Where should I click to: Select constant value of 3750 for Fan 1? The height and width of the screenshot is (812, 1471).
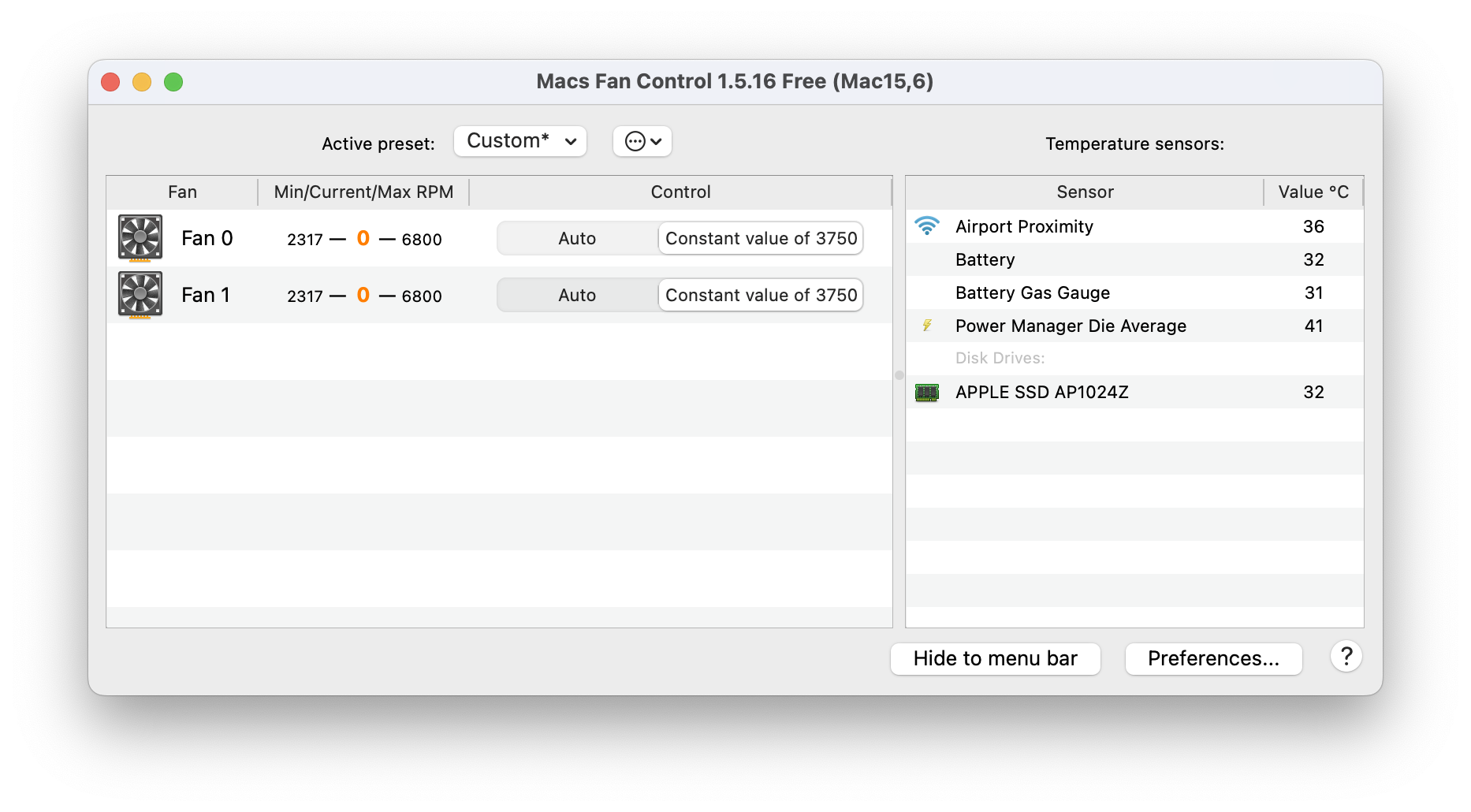pos(761,295)
